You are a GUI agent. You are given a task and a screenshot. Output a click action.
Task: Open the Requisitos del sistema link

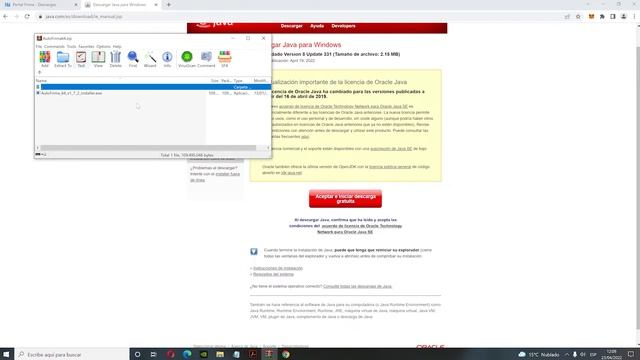[x=273, y=274]
